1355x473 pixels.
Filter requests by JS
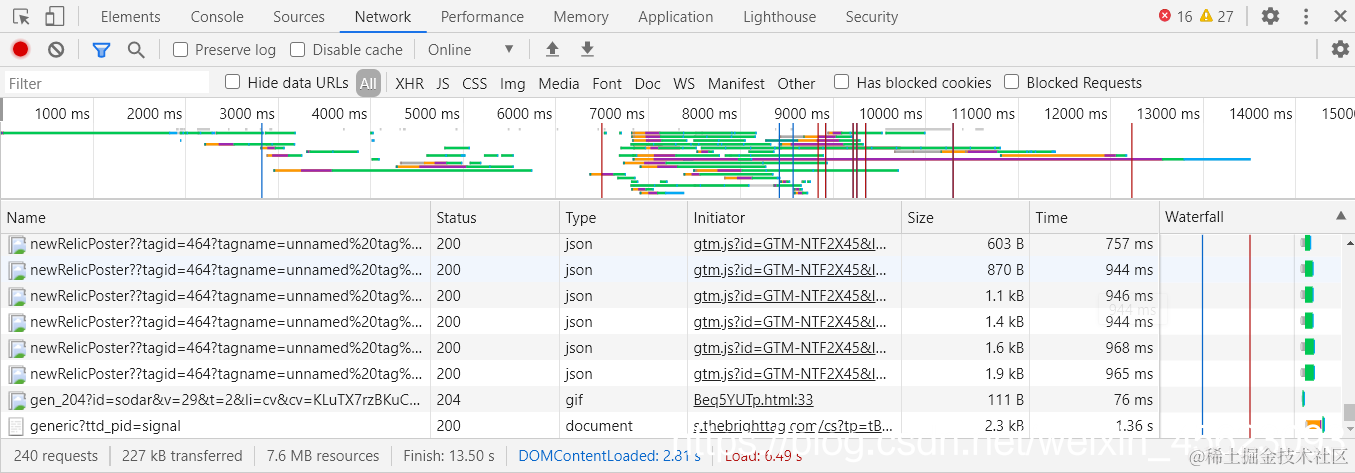[x=443, y=83]
